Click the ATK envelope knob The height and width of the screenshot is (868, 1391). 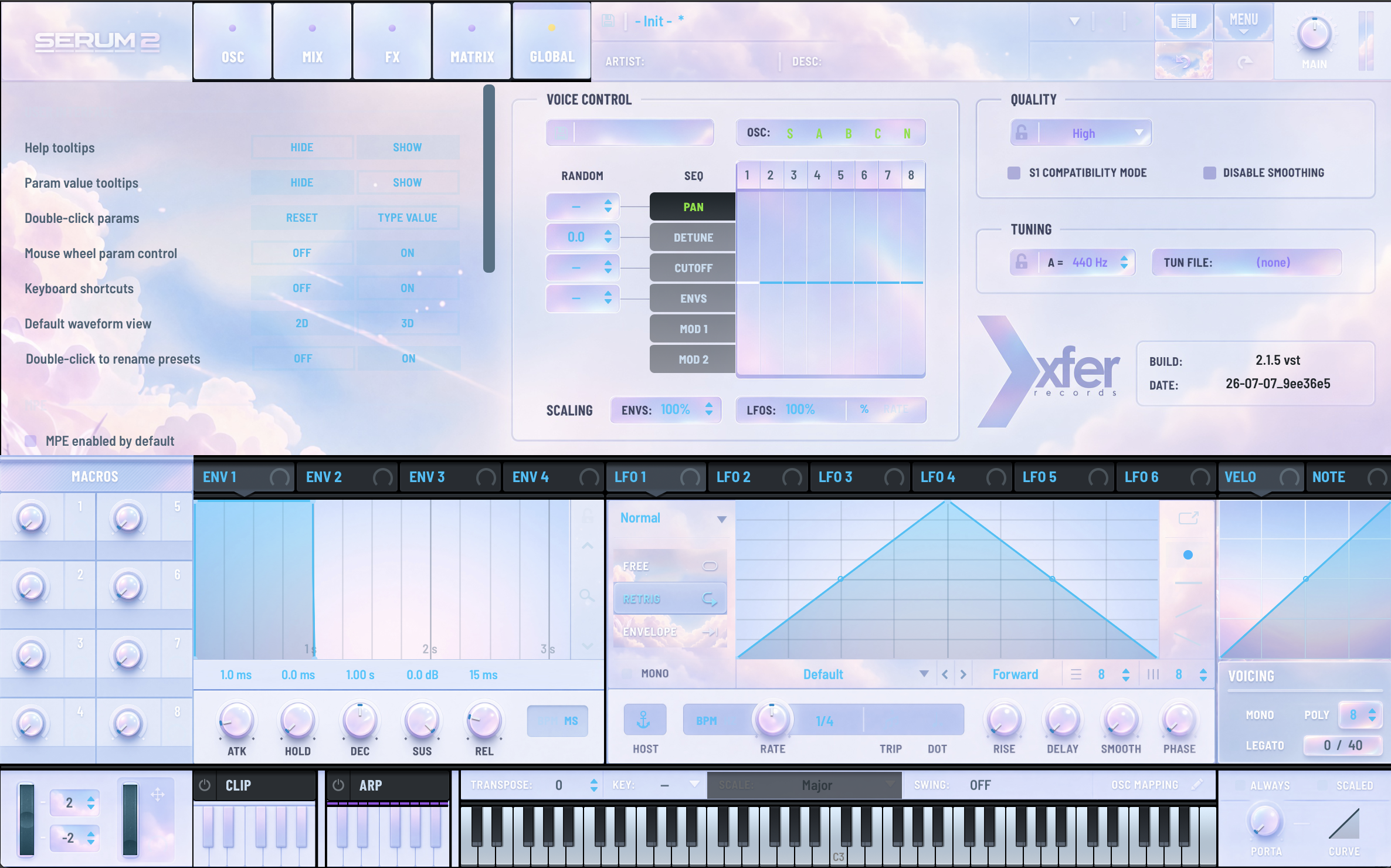pos(236,721)
